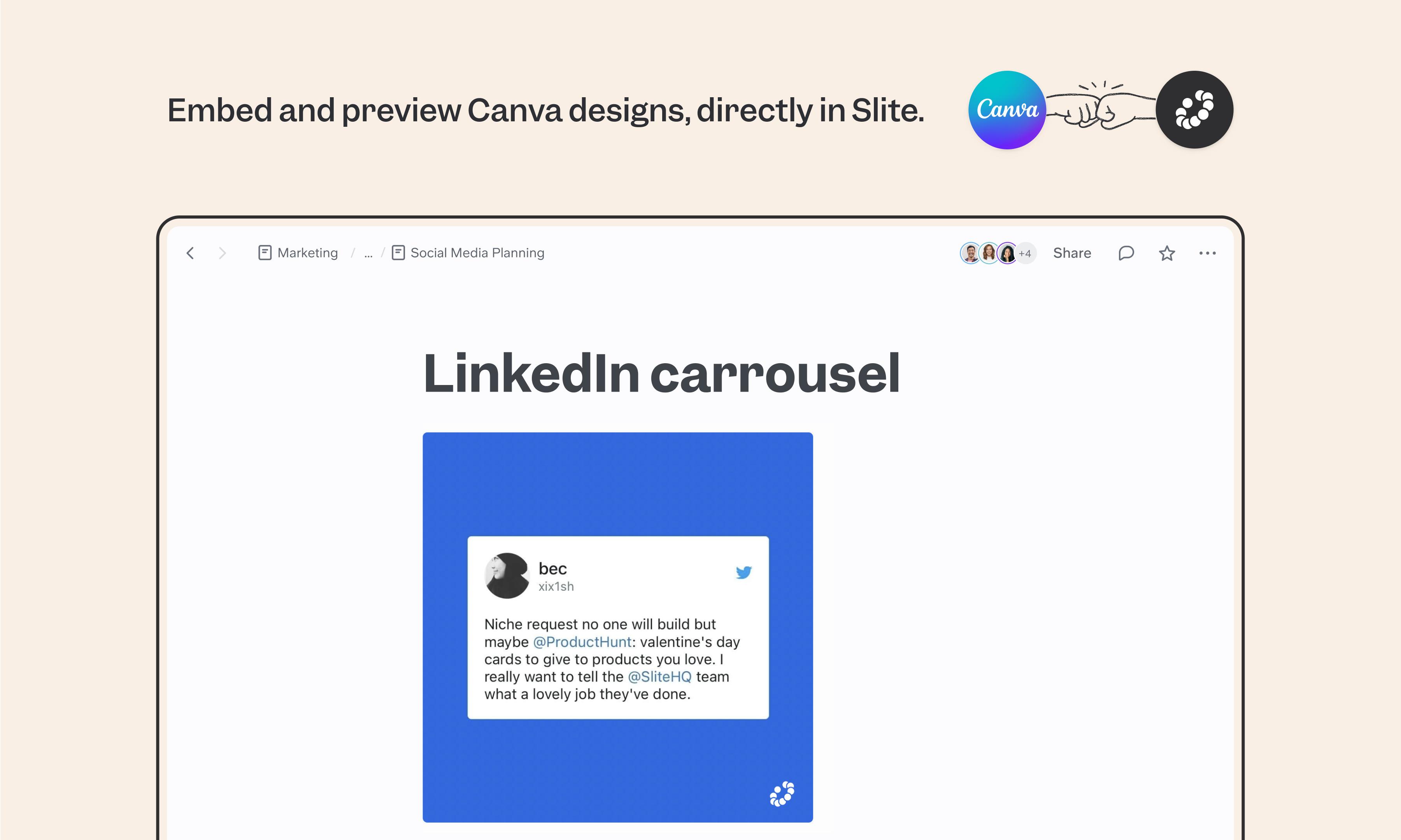The width and height of the screenshot is (1401, 840).
Task: Open Social Media Planning breadcrumb
Action: coord(477,253)
